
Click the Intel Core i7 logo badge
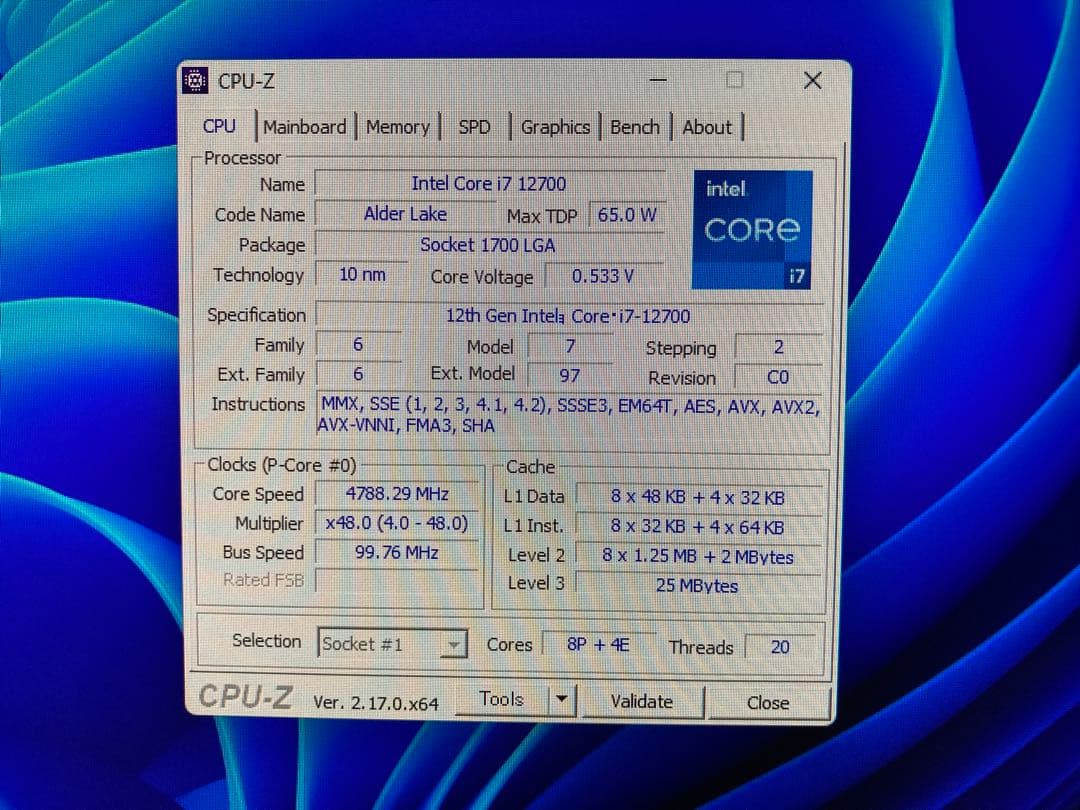[752, 230]
